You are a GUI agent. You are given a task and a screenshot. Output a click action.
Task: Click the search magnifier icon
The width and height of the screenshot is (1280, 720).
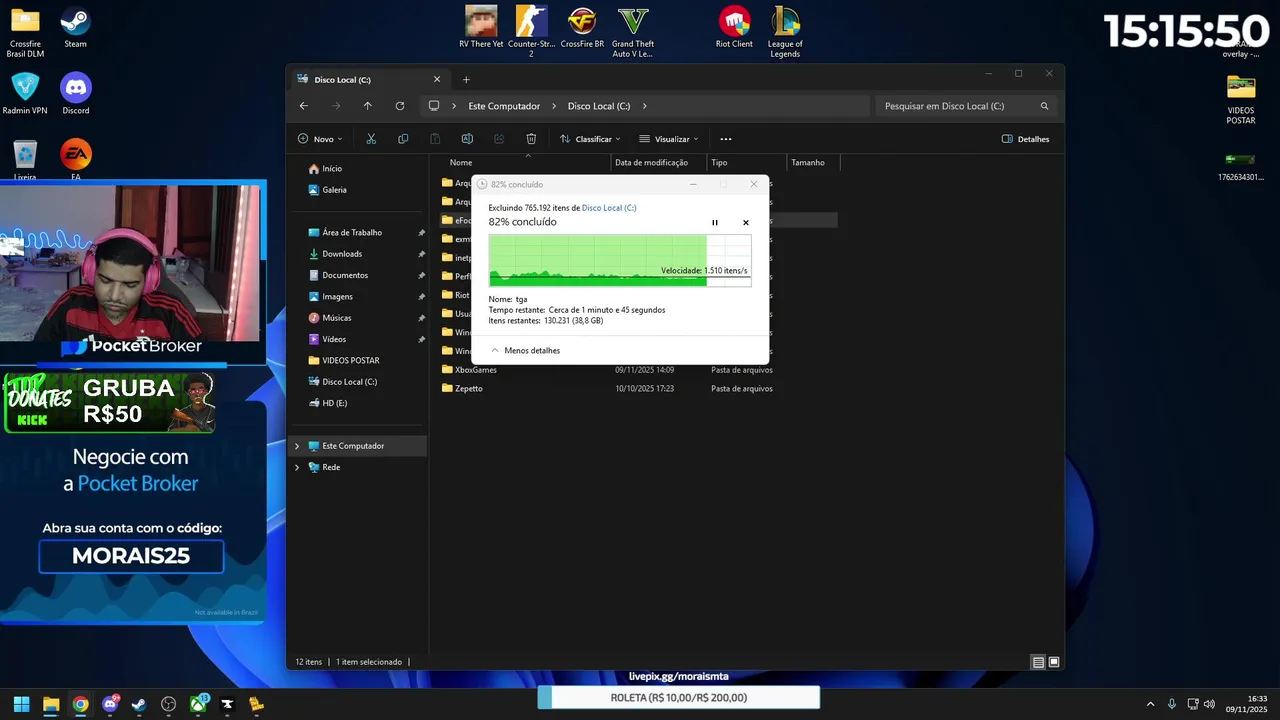[1044, 106]
